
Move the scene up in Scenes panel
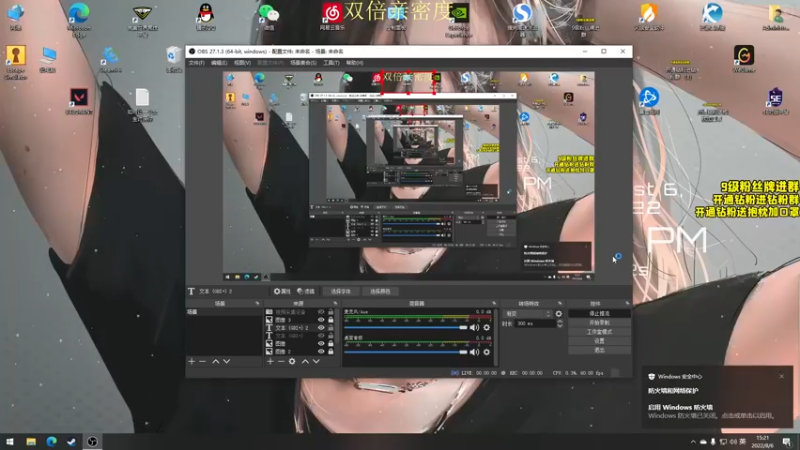click(x=215, y=361)
